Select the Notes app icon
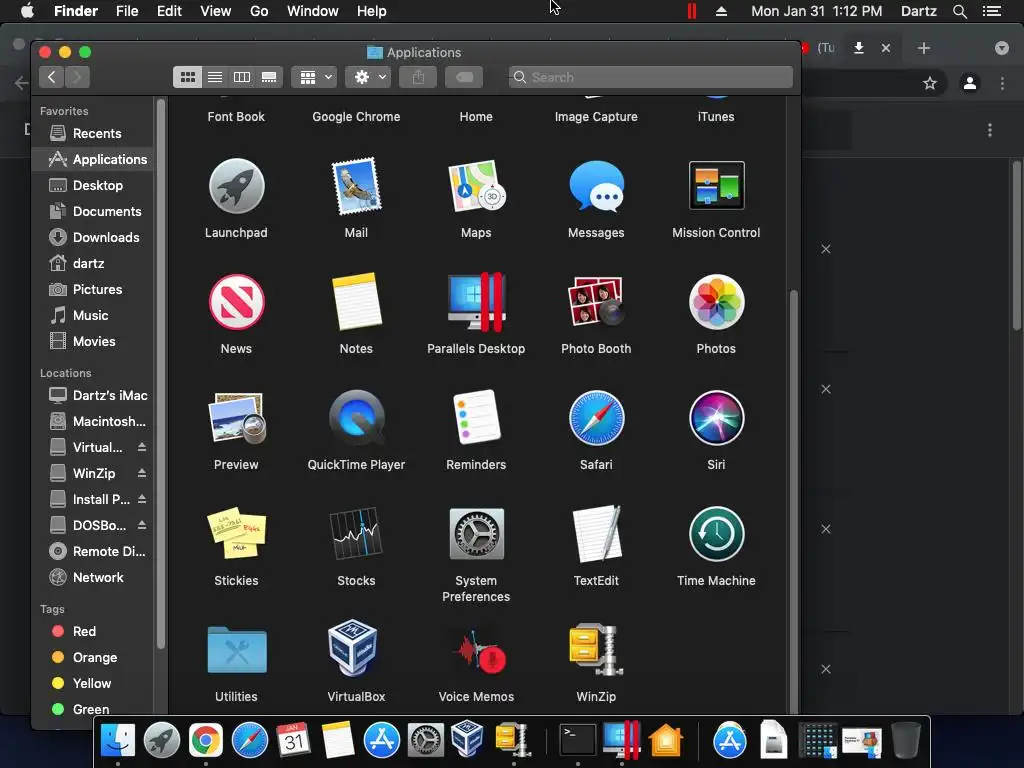This screenshot has height=768, width=1024. 356,302
